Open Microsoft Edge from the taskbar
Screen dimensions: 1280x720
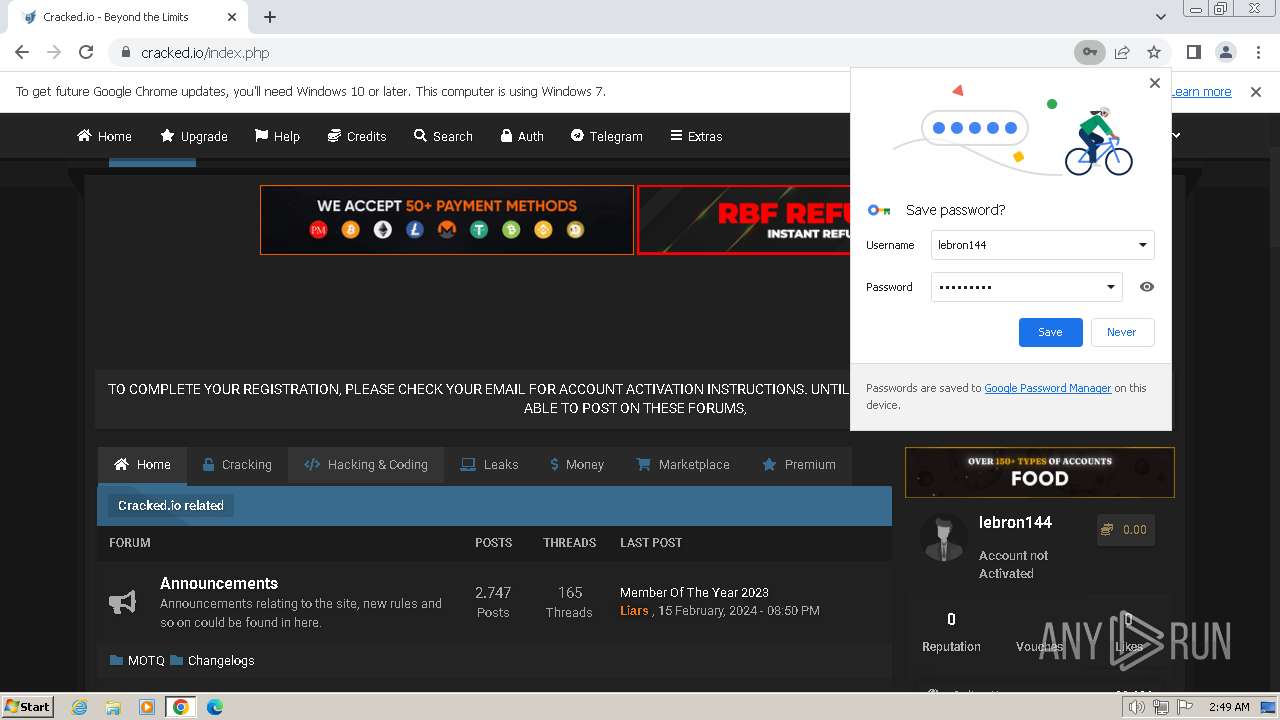(x=215, y=707)
